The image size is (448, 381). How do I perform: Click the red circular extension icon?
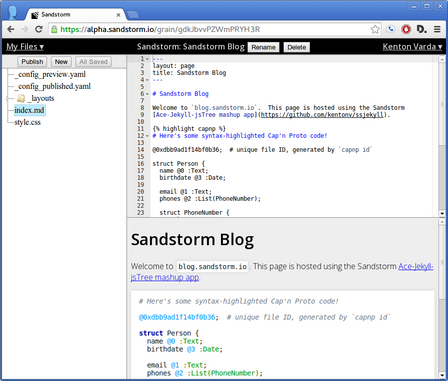(x=406, y=29)
